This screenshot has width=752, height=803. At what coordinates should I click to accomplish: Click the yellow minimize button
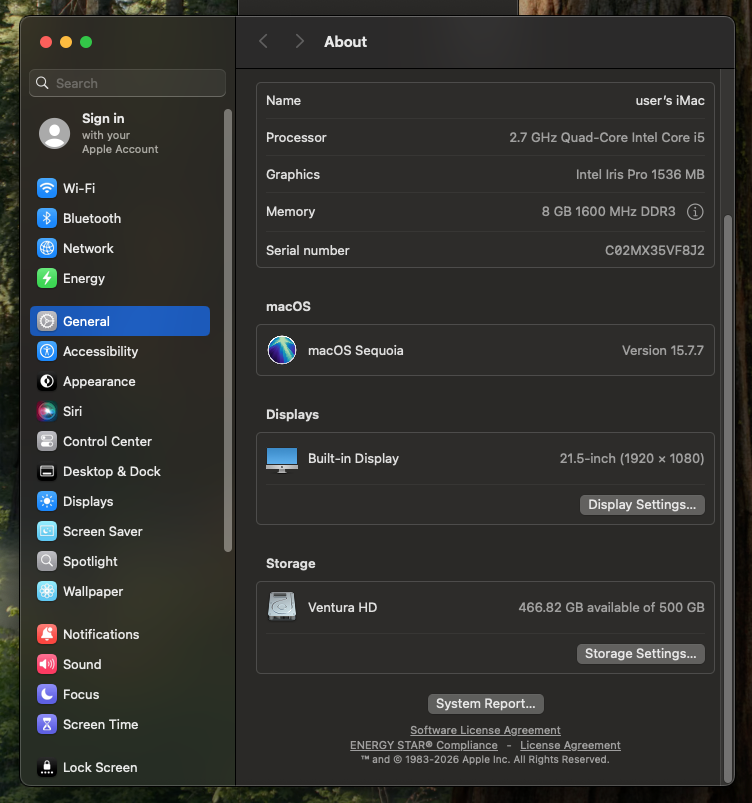(x=66, y=42)
